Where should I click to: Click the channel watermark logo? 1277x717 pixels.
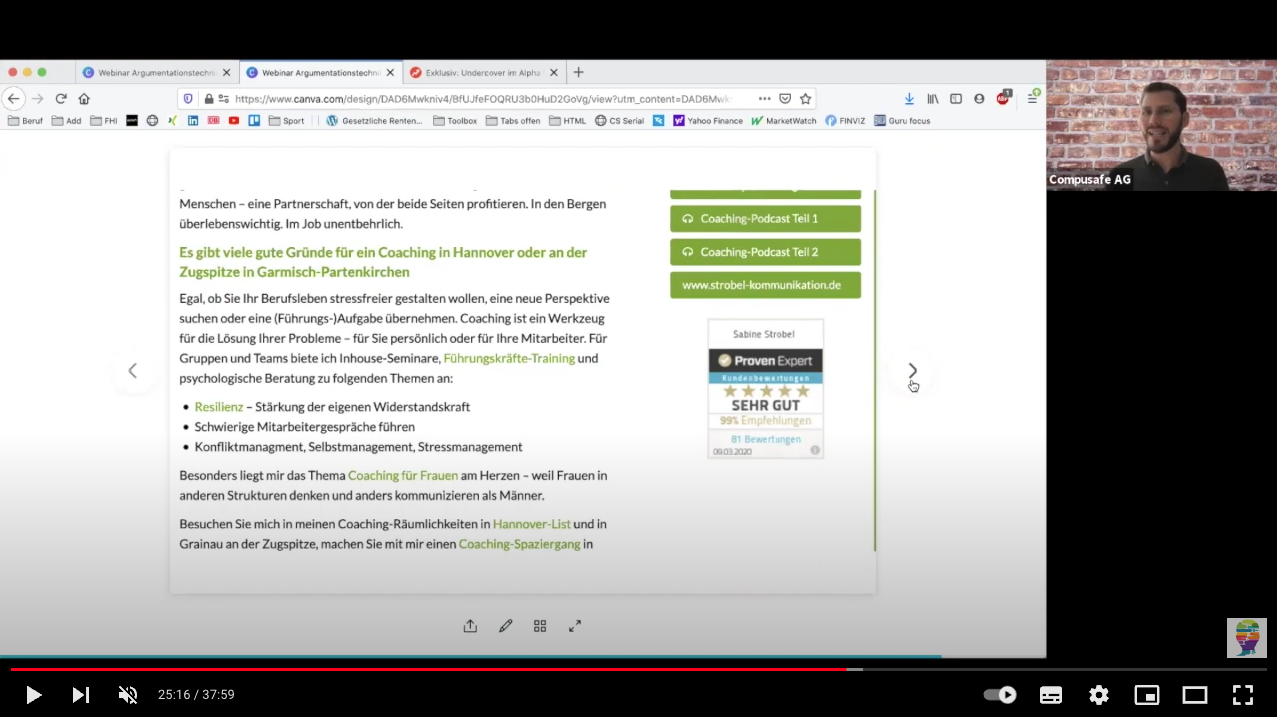click(1247, 638)
